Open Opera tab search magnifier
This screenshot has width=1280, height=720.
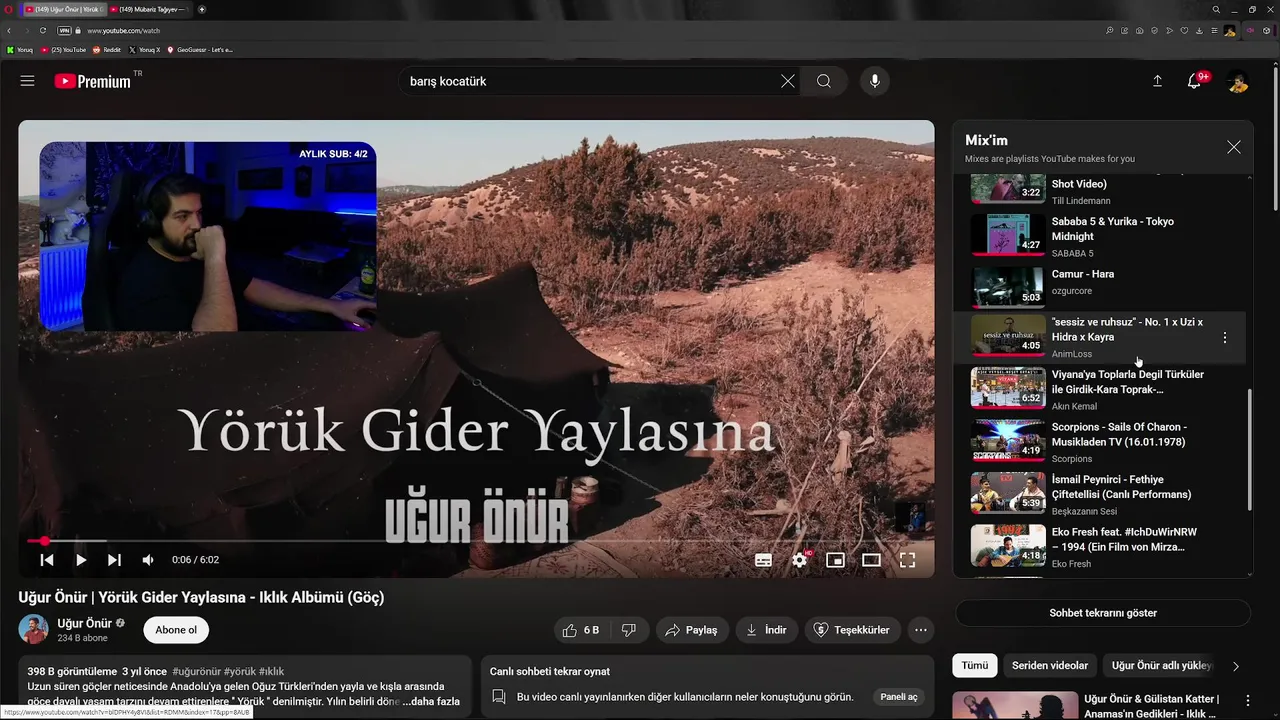point(1216,9)
